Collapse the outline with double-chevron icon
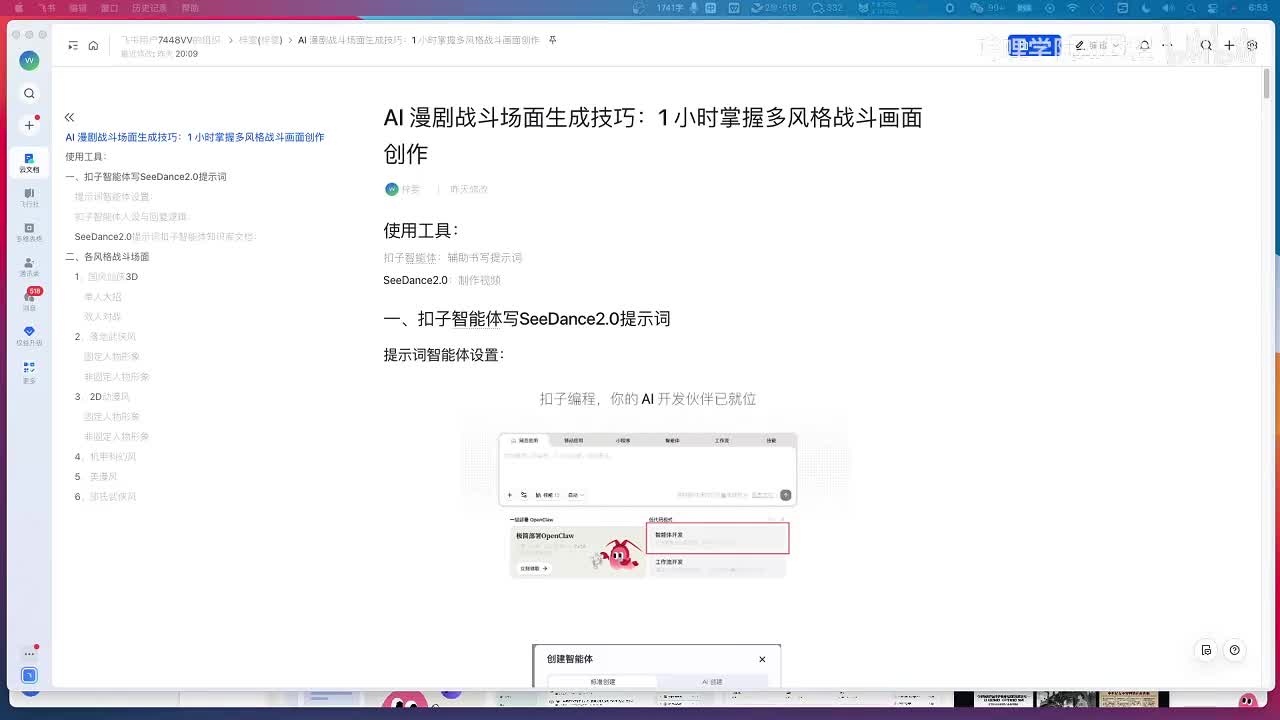This screenshot has width=1280, height=720. (x=69, y=117)
